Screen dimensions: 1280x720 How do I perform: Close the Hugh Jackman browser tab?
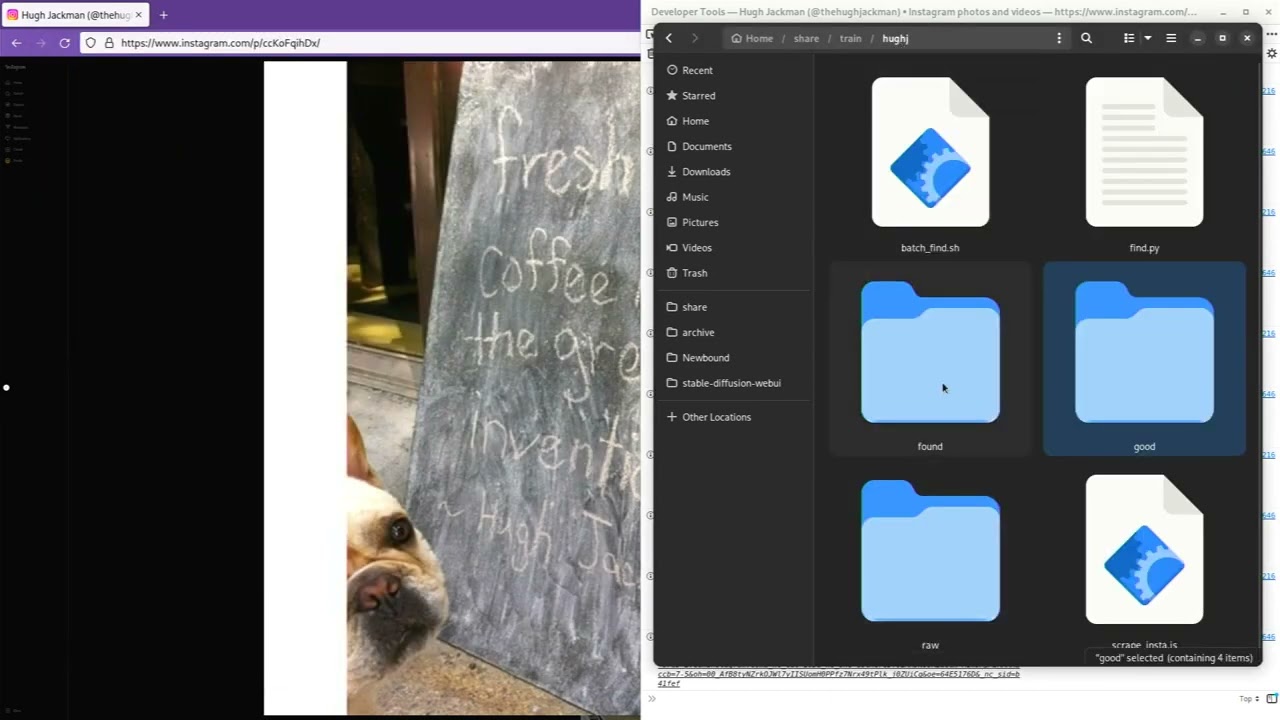click(138, 15)
